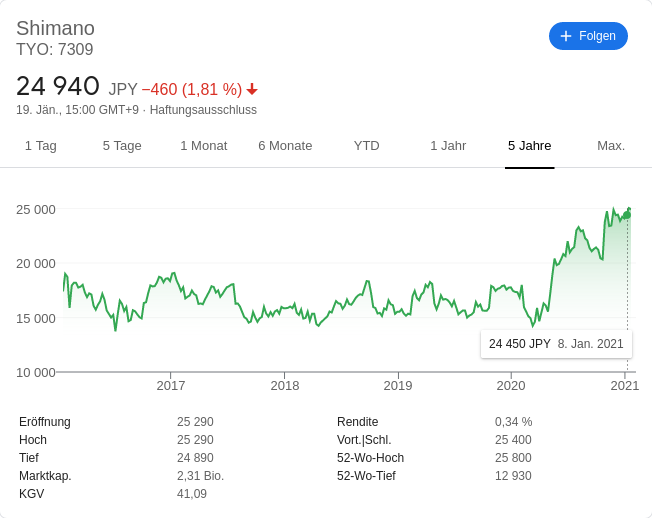
Task: Select the 5 Tage tab
Action: tap(122, 146)
